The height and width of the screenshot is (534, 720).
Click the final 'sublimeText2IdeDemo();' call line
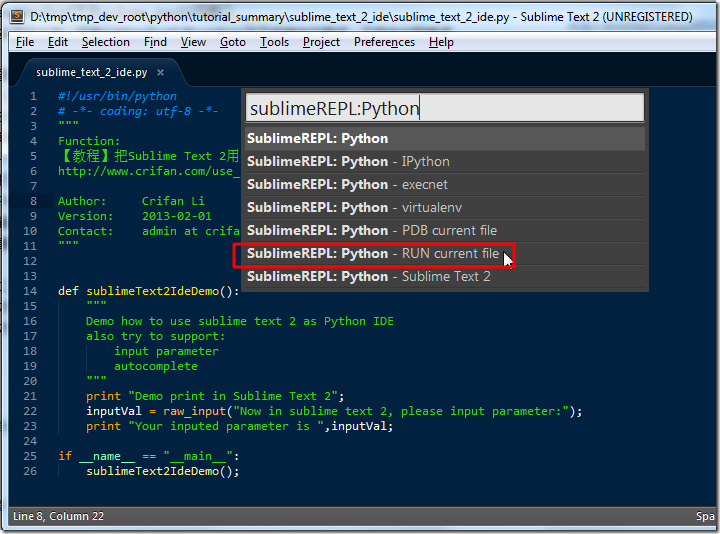coord(163,471)
